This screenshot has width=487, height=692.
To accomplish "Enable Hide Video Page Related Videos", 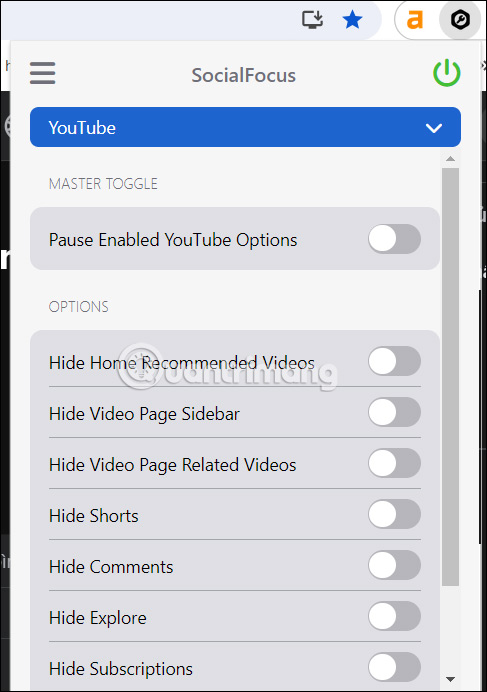I will pyautogui.click(x=394, y=463).
